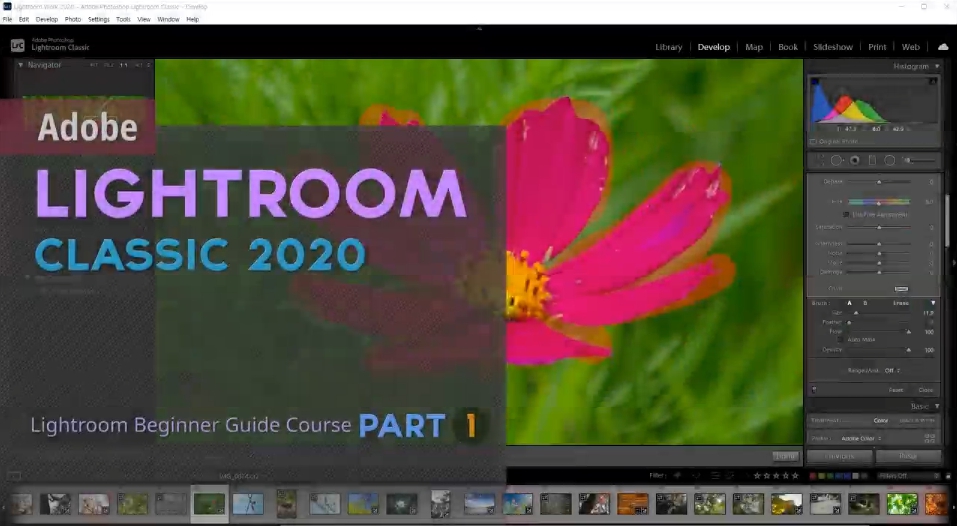Open the Profile Adobe Color dropdown
The height and width of the screenshot is (526, 957).
point(861,438)
